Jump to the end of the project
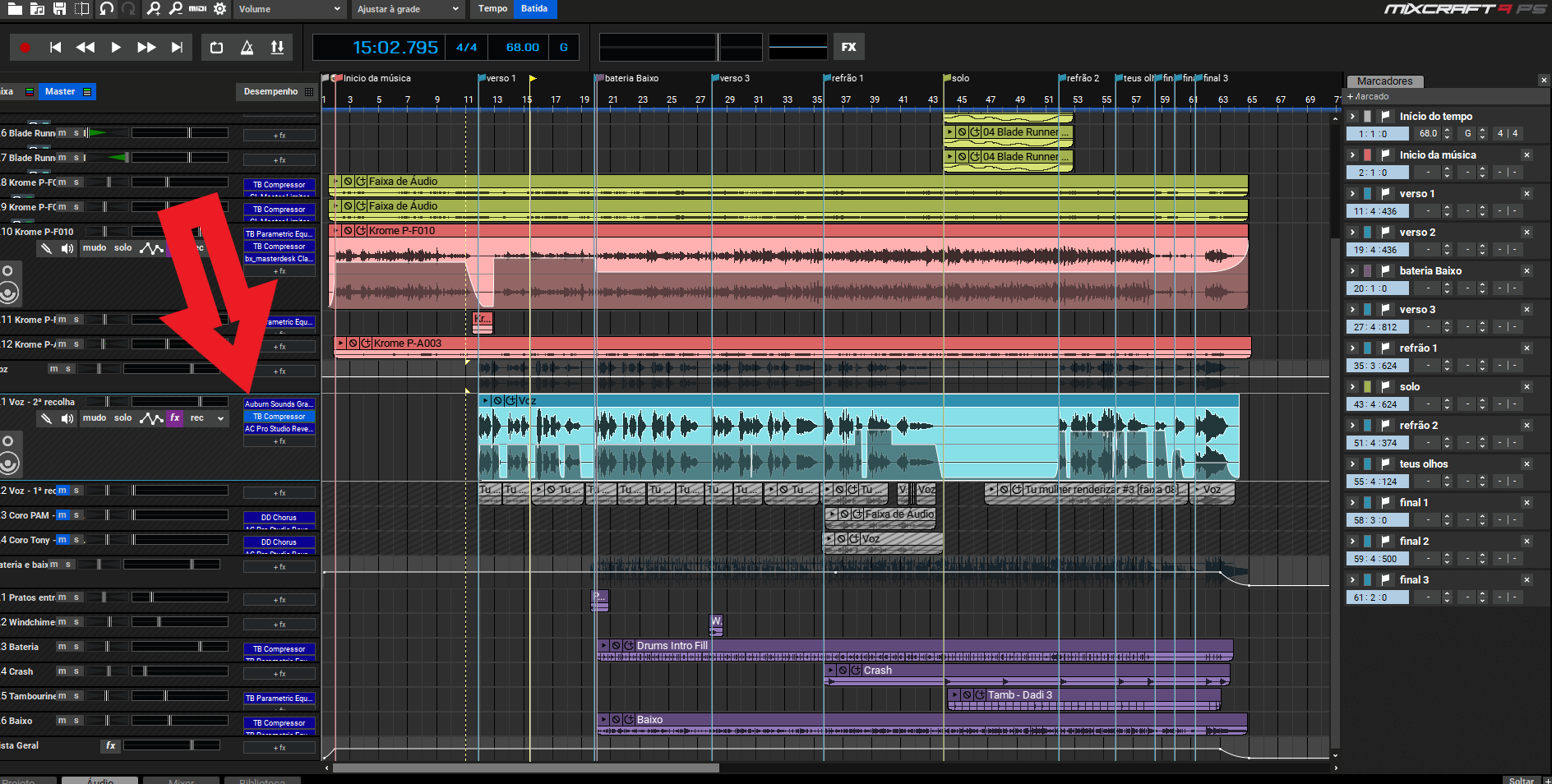This screenshot has width=1552, height=784. click(177, 48)
